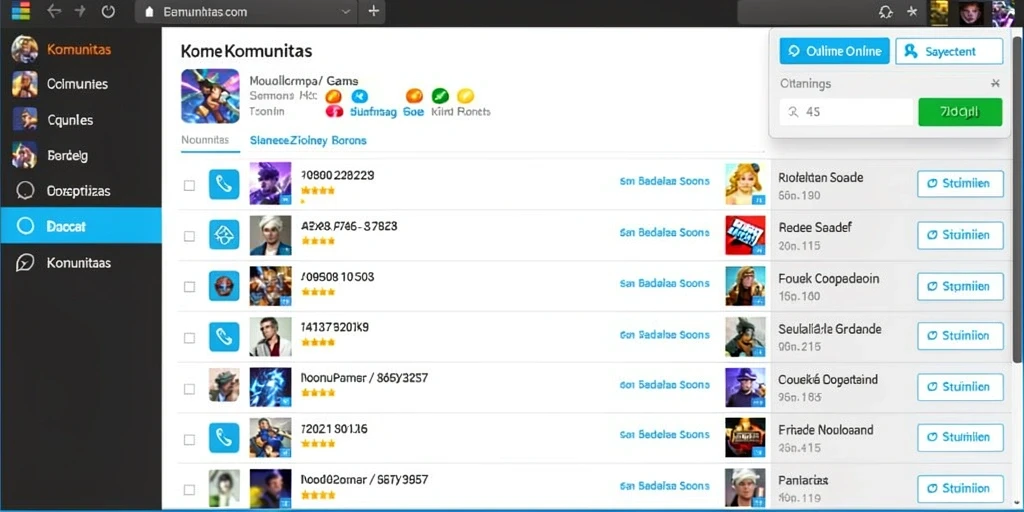Click the Stuimiien button for Couekė Cogertaind
This screenshot has height=512, width=1024.
point(960,387)
